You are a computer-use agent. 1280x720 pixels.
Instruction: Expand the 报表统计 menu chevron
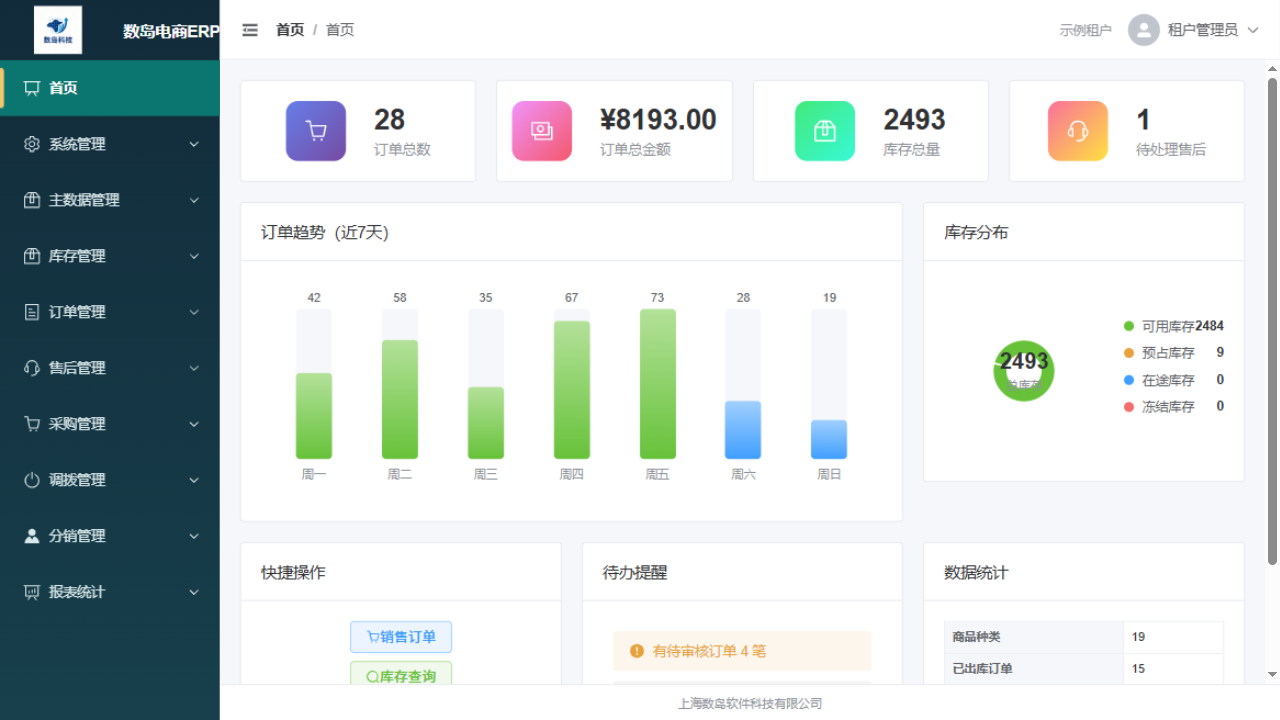click(x=194, y=592)
